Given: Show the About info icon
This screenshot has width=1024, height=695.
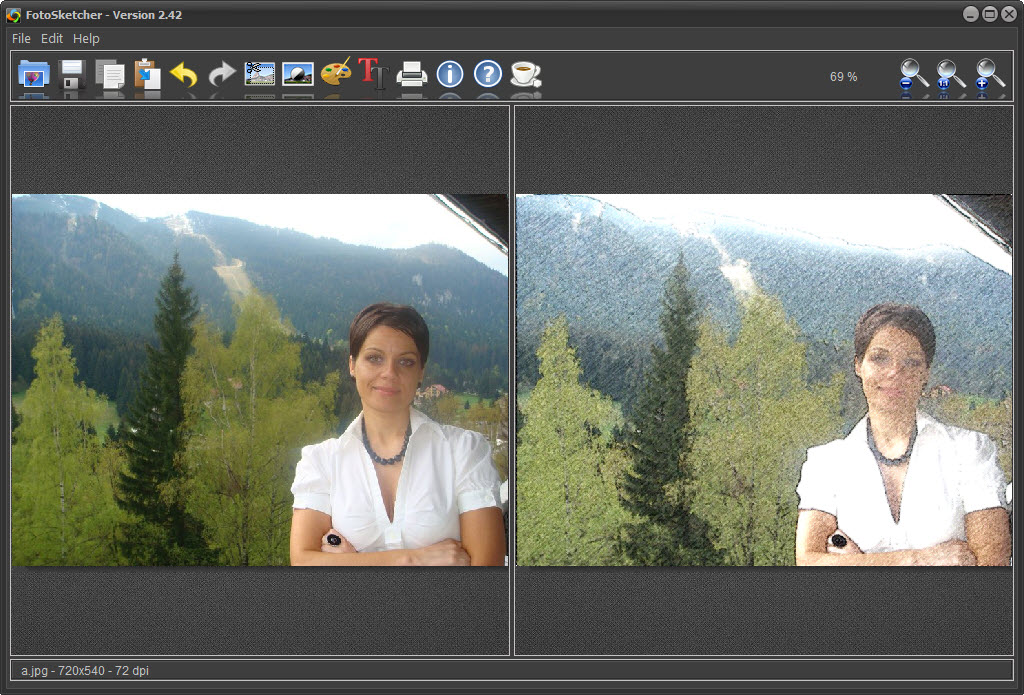Looking at the screenshot, I should pyautogui.click(x=450, y=75).
